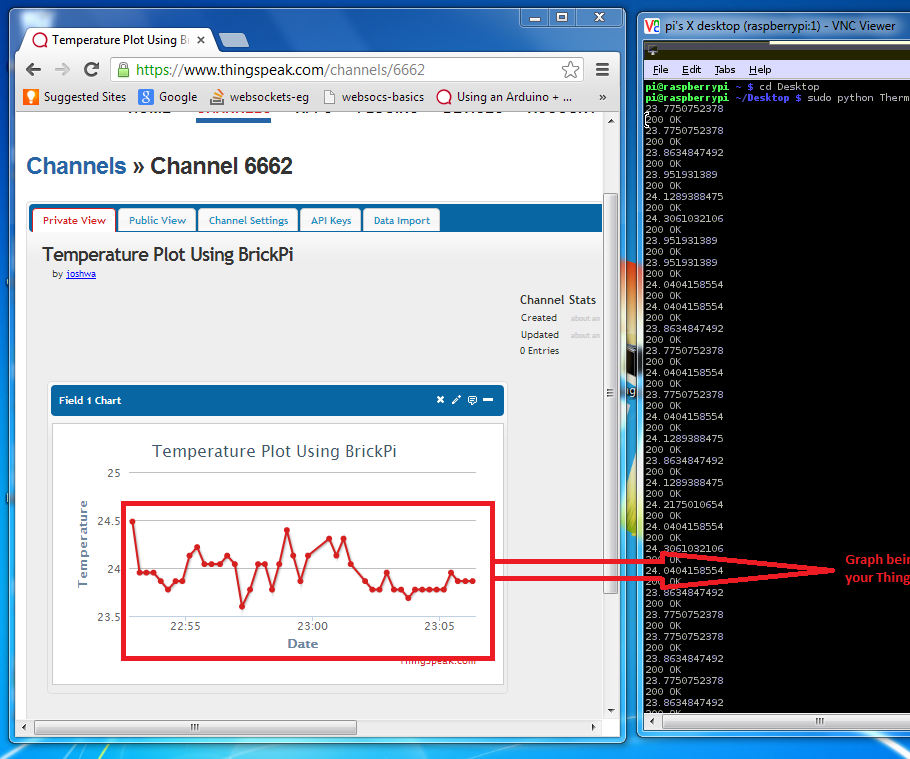The width and height of the screenshot is (910, 759).
Task: Show more bookmarks via the overflow chevron
Action: click(600, 97)
